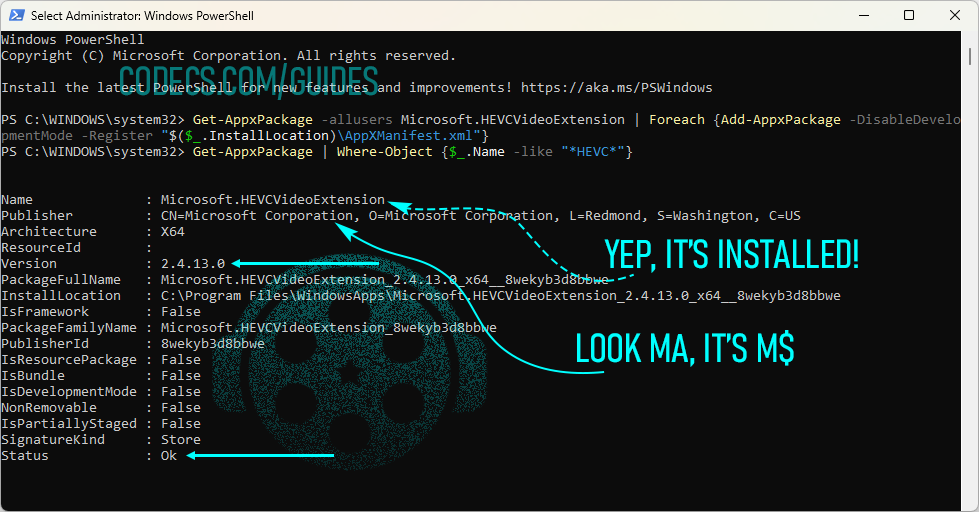Image resolution: width=979 pixels, height=512 pixels.
Task: Click the IsResourcePackage False value
Action: (x=181, y=360)
